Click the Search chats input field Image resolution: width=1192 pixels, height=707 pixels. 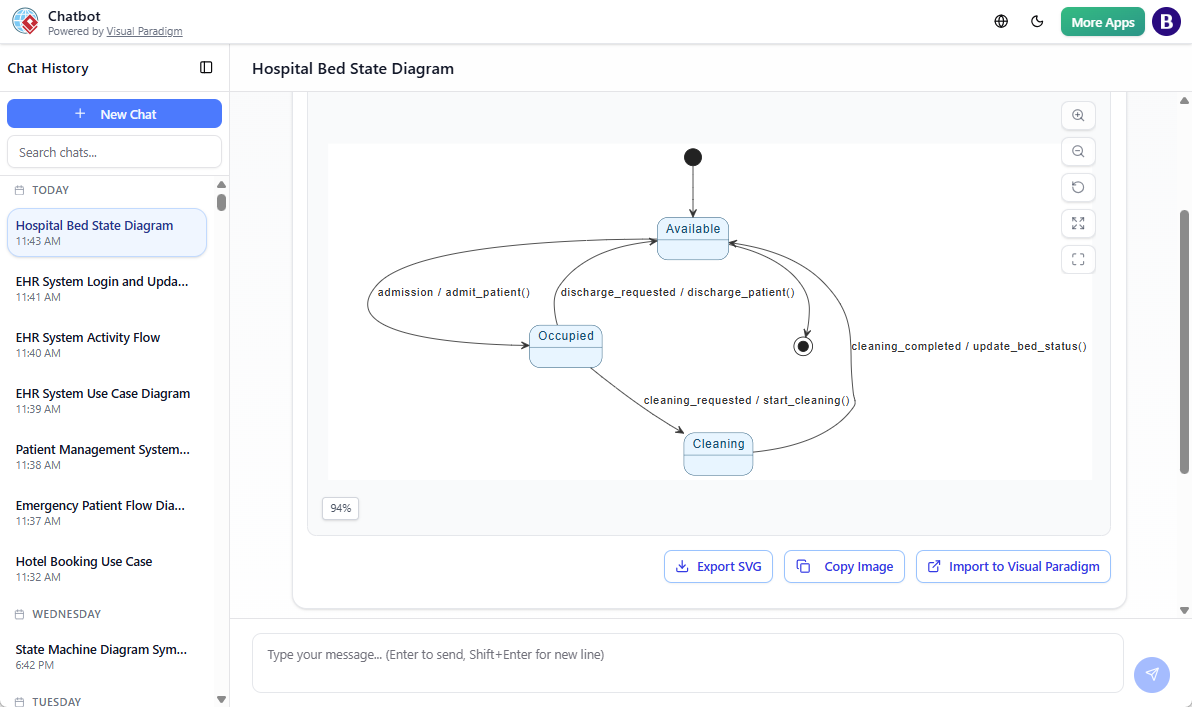[x=114, y=152]
